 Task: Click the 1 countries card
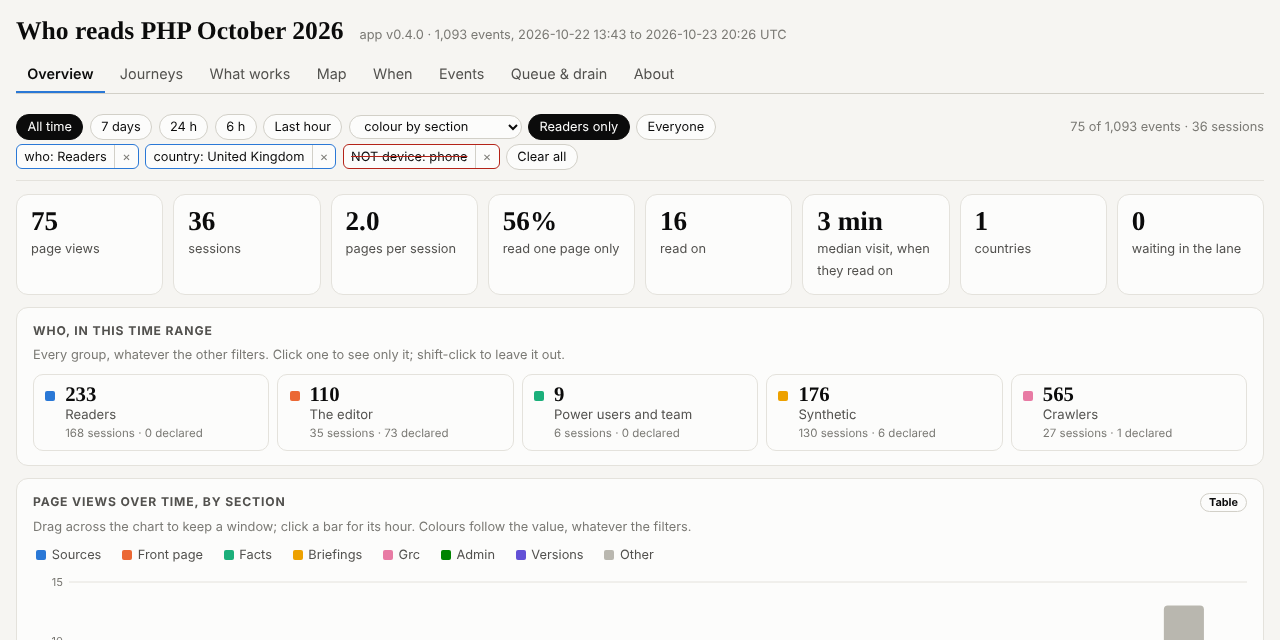click(1033, 244)
